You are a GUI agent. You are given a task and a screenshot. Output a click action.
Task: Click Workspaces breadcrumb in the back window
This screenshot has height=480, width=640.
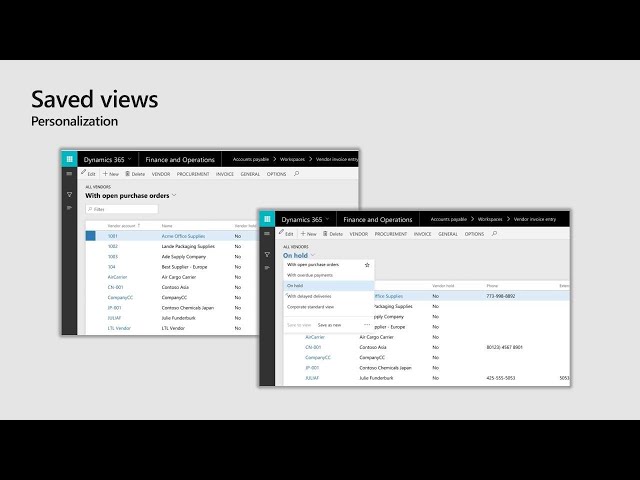coord(292,159)
